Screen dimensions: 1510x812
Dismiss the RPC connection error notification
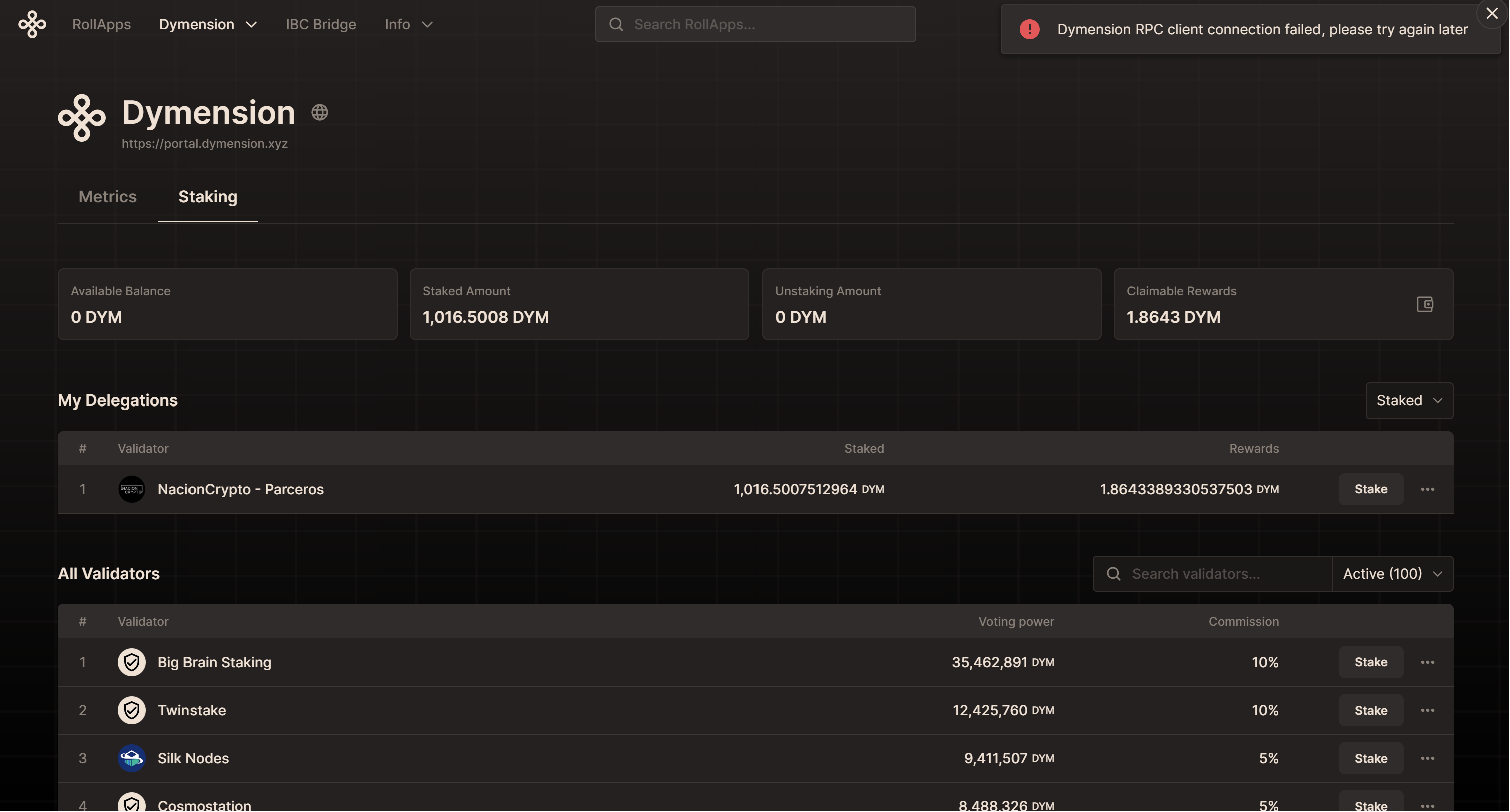click(1492, 13)
